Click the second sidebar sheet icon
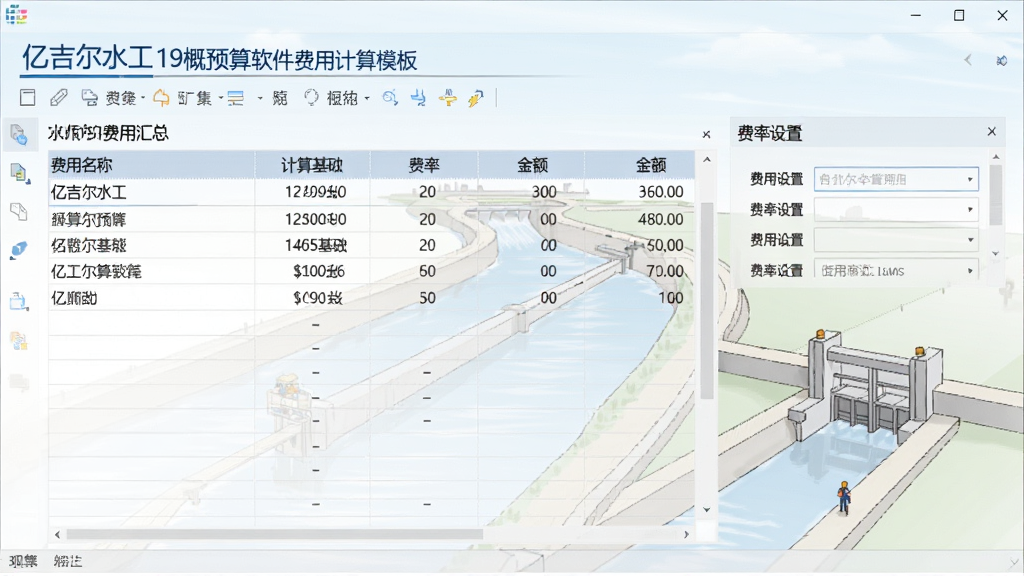1024x576 pixels. coord(19,173)
